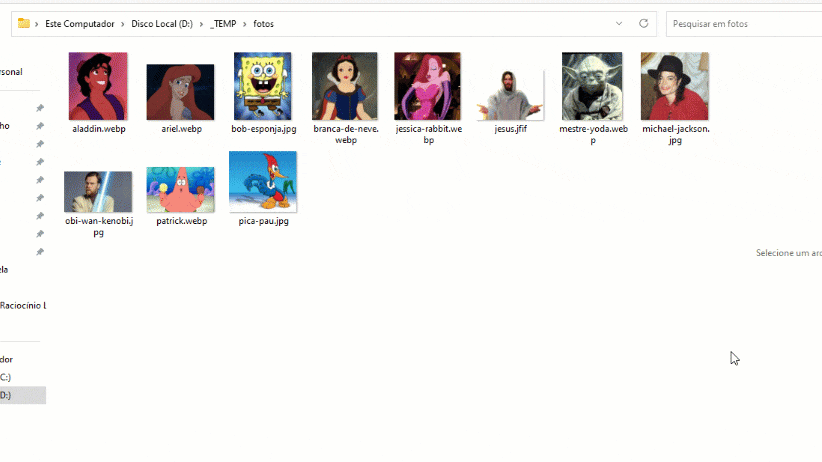Choose the patrick.webp thumbnail
The image size is (822, 462).
[180, 190]
